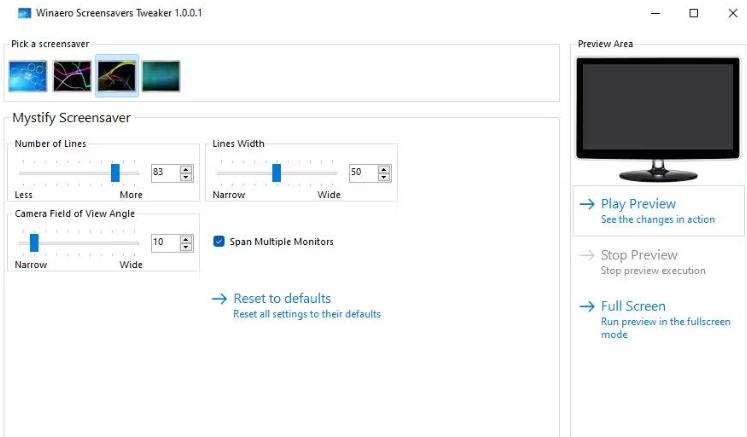Decrease Lines Width with down spinner
Viewport: 747px width, 437px height.
[384, 177]
